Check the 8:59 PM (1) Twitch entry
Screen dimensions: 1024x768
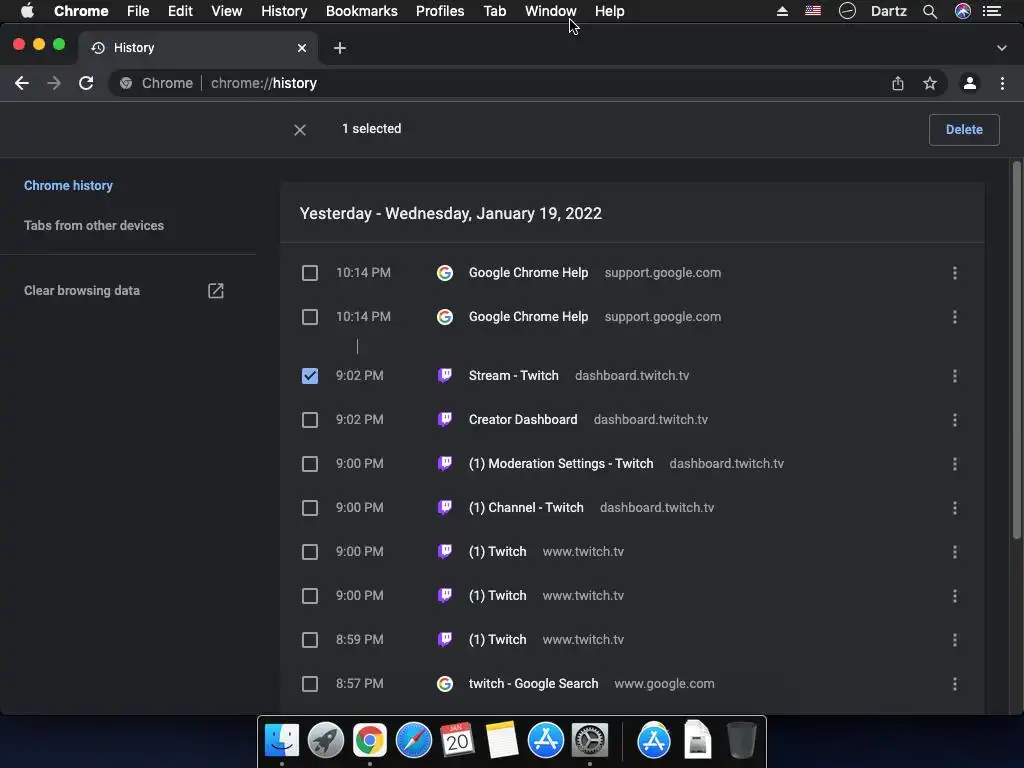coord(310,640)
